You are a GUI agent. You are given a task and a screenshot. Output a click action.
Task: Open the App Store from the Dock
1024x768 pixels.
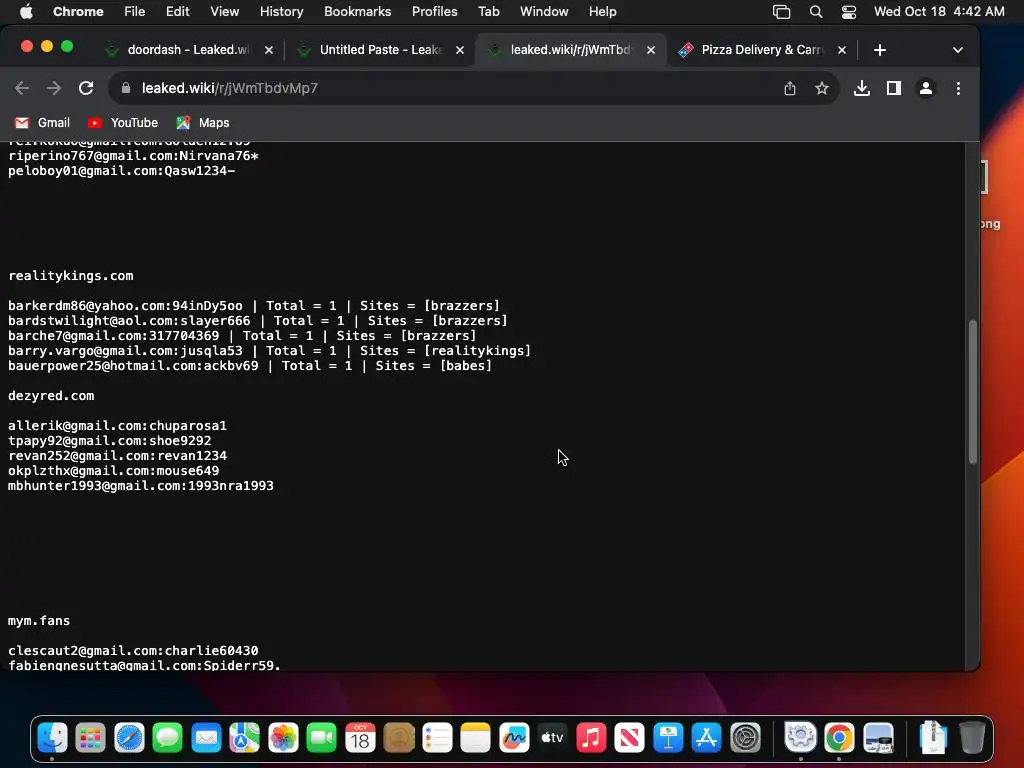click(707, 738)
